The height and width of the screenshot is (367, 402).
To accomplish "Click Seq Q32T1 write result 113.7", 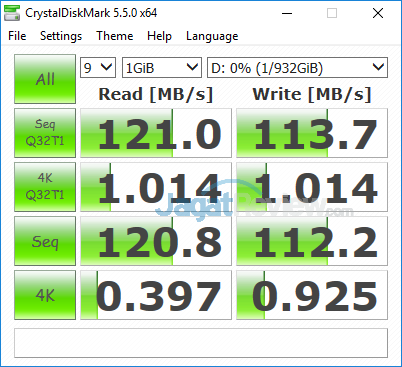I will tap(312, 133).
